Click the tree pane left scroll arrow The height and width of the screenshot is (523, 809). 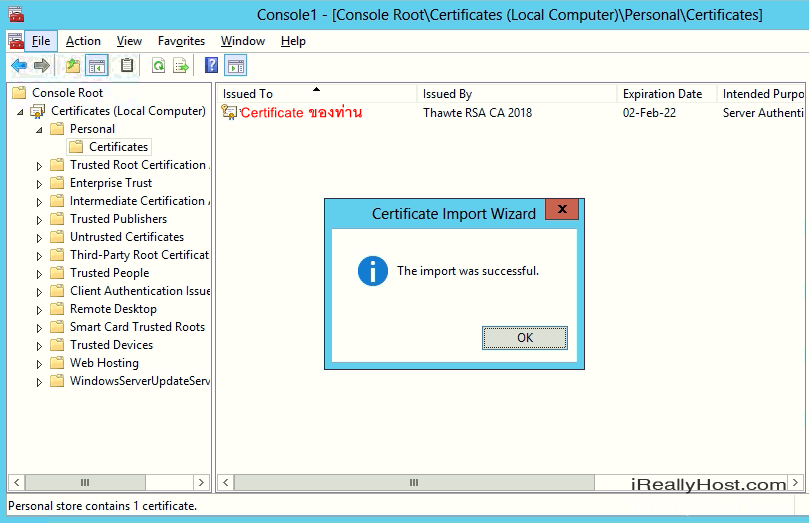click(x=17, y=482)
